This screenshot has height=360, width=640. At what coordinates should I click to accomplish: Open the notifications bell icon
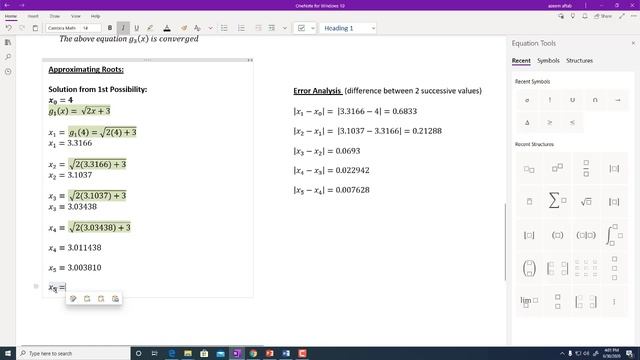[585, 16]
